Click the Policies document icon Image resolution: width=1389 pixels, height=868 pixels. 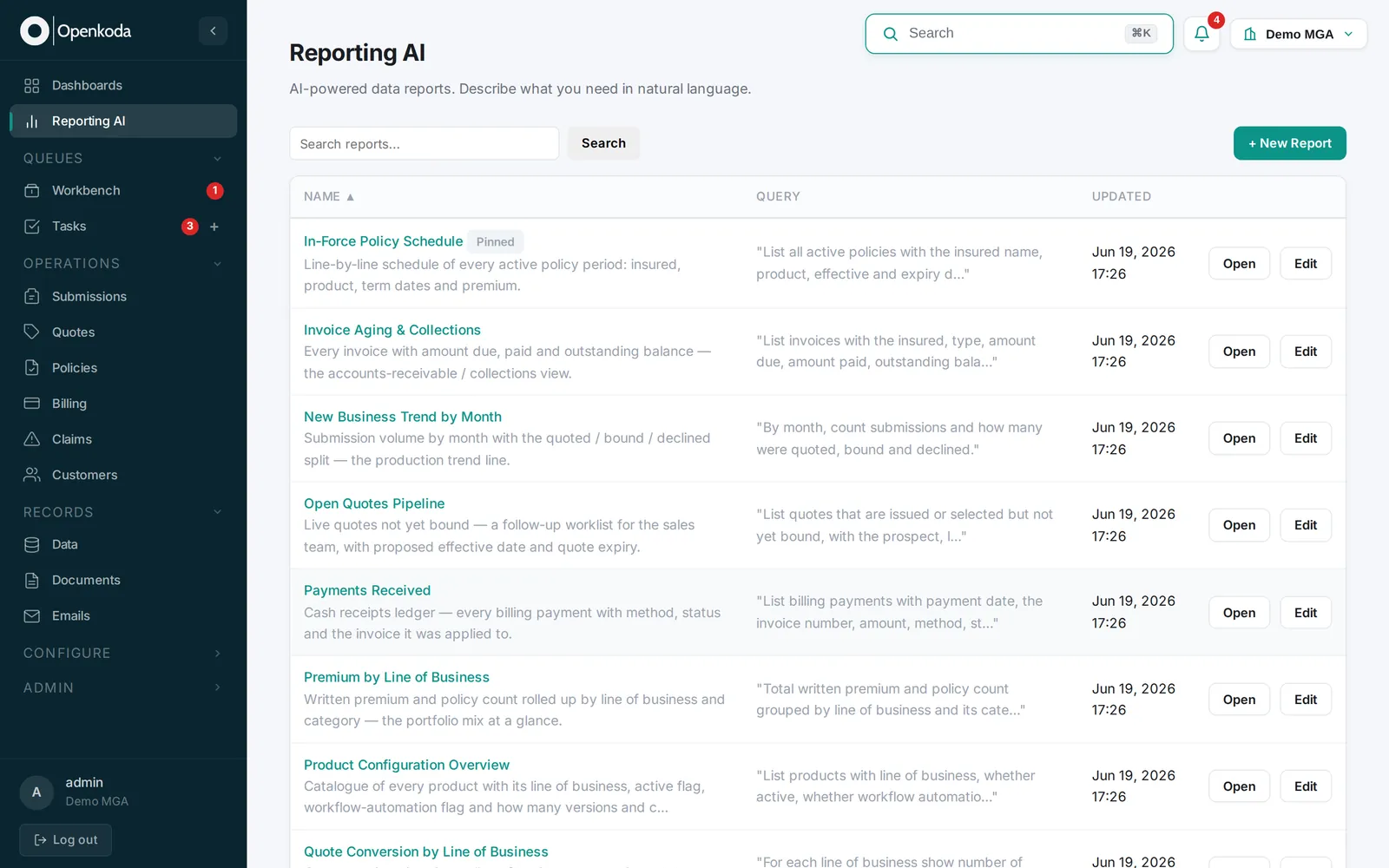pos(32,367)
